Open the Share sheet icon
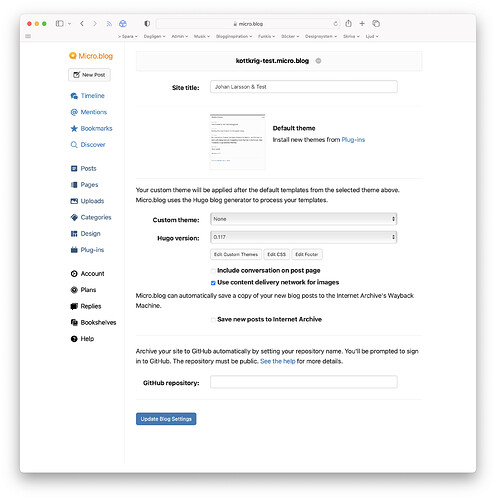The width and height of the screenshot is (497, 500). tap(348, 23)
